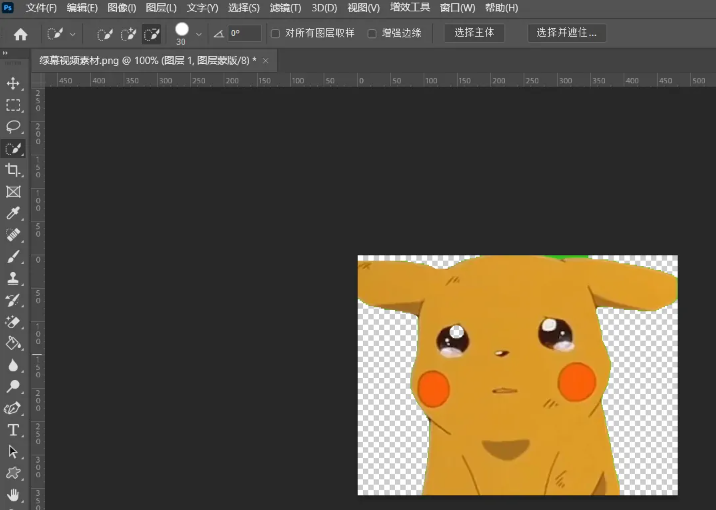Toggle the 增强边缘 checkbox
Screen dimensions: 716x510
pos(372,33)
